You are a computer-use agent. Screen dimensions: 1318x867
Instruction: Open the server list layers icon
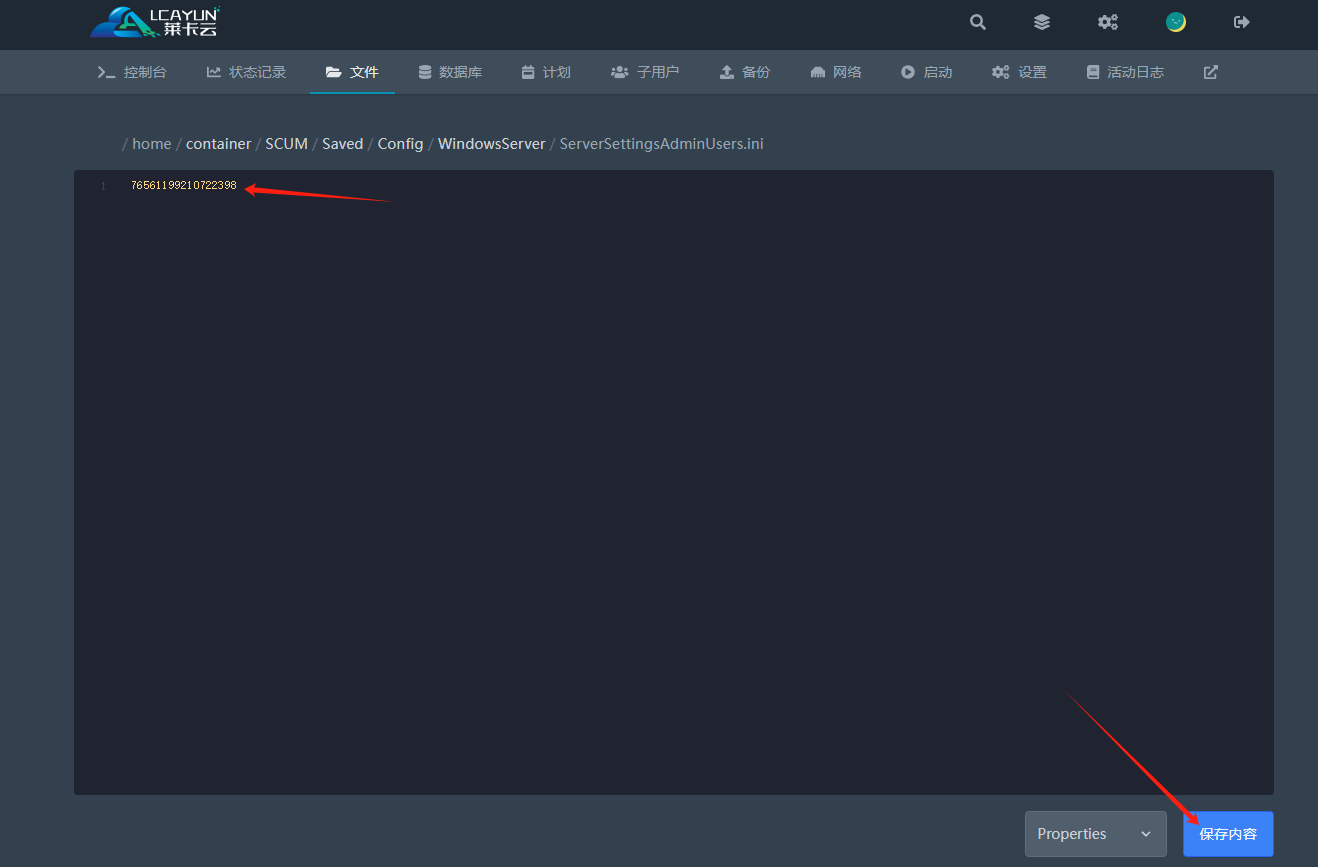pyautogui.click(x=1042, y=22)
